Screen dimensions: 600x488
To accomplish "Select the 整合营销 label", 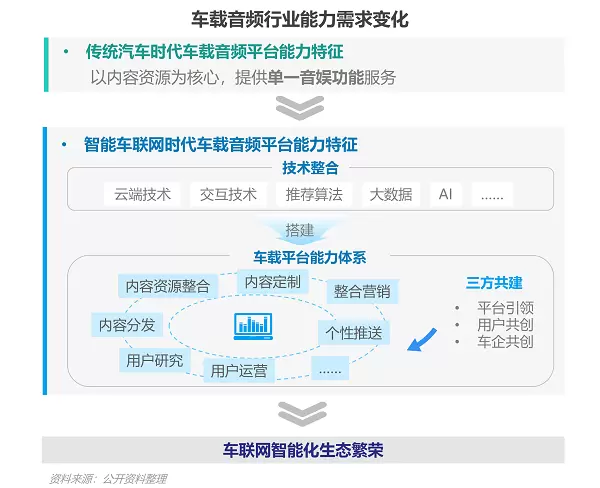I will click(x=361, y=291).
